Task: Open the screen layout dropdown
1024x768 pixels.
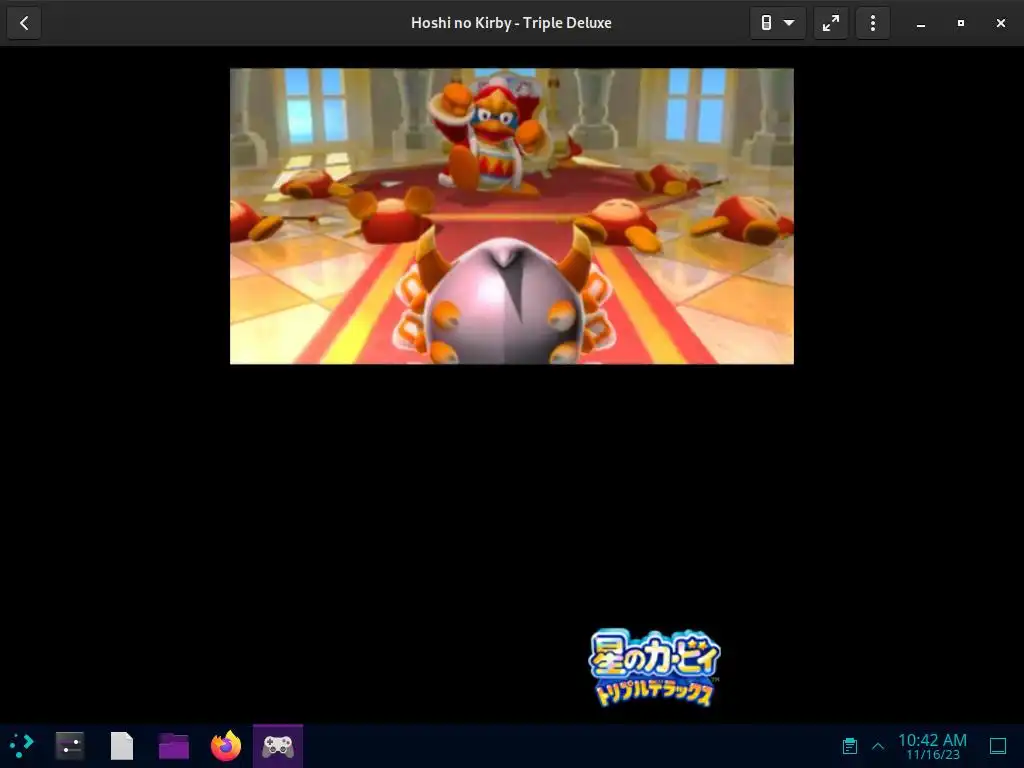Action: (777, 24)
